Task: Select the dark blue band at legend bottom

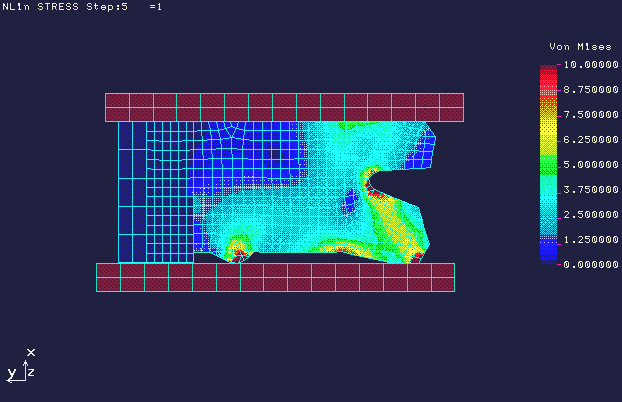Action: point(548,254)
